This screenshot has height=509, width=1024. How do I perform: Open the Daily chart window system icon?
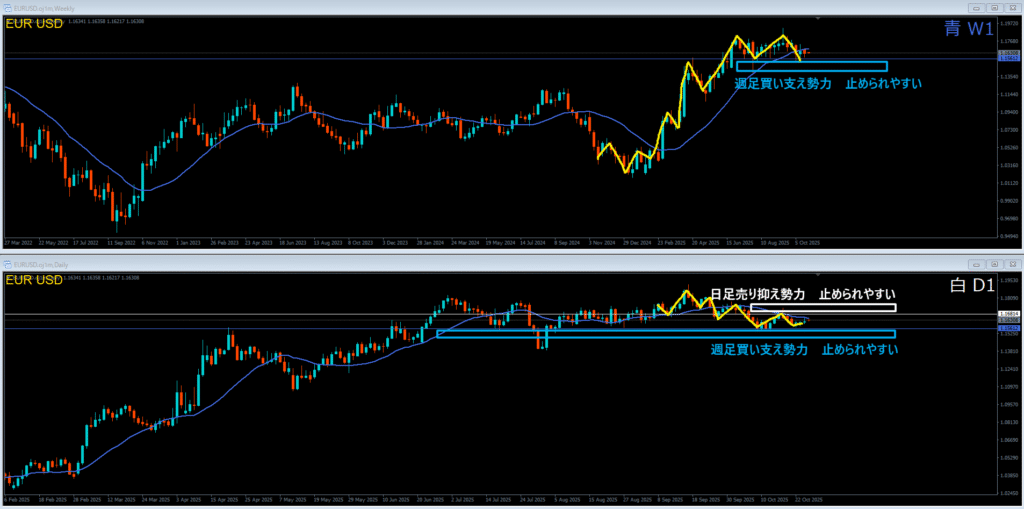coord(8,265)
